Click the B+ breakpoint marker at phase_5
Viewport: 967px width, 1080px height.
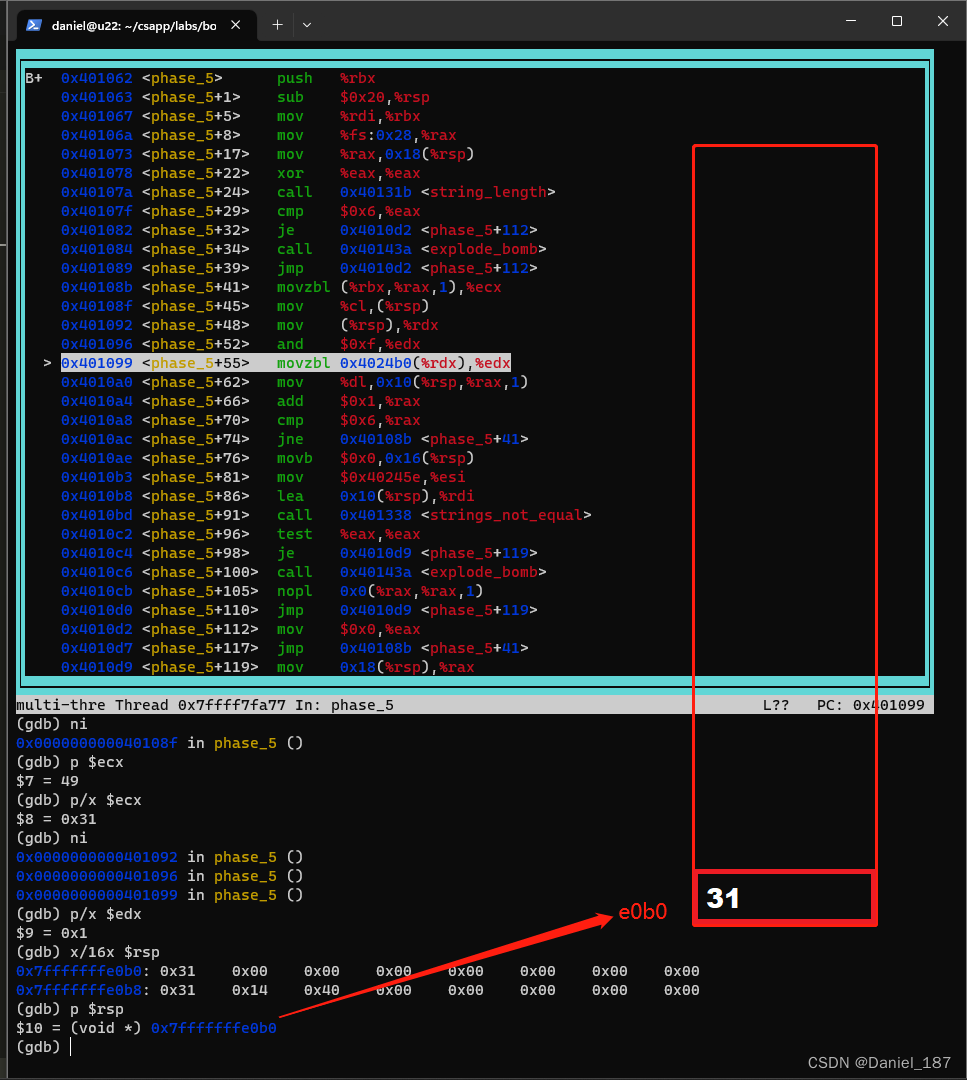34,78
